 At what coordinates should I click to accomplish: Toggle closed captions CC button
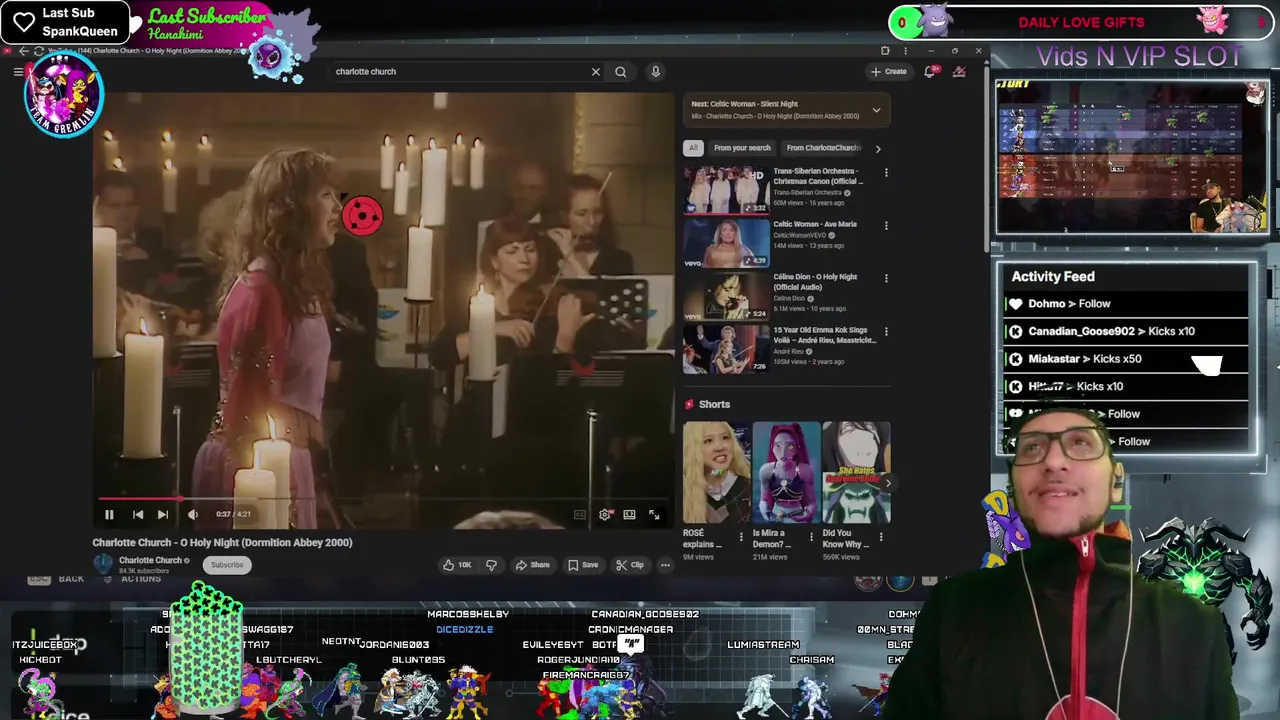click(580, 514)
